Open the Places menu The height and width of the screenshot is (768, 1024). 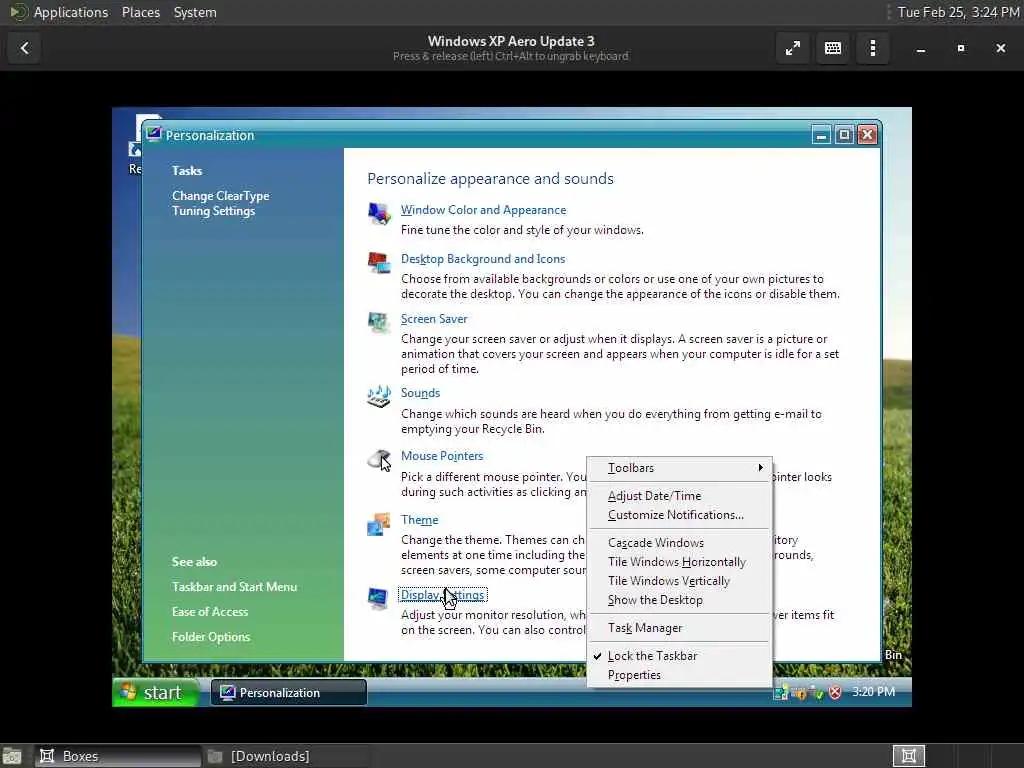pos(140,12)
